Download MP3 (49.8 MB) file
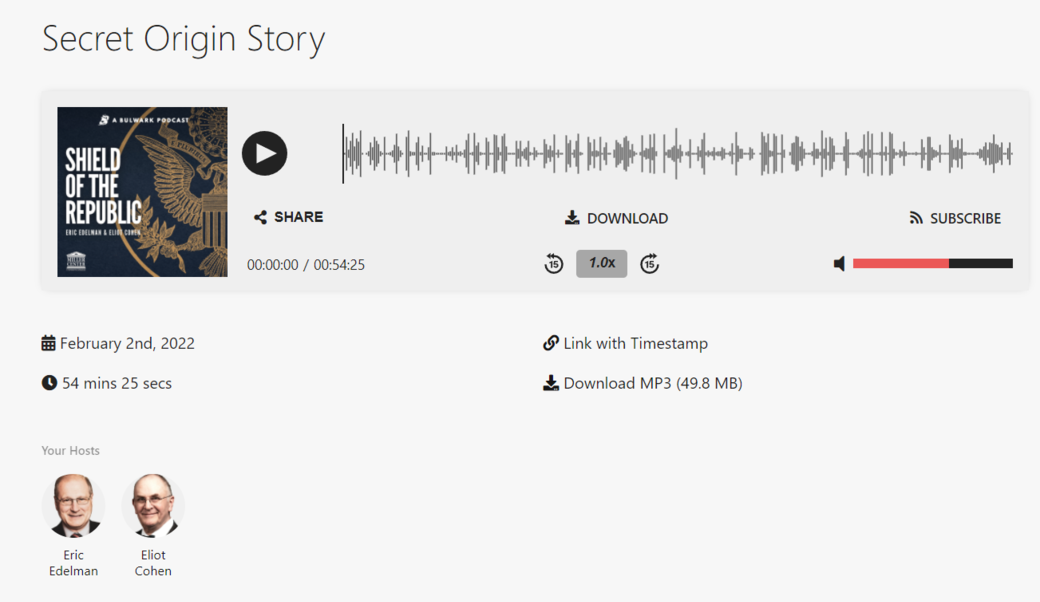Image resolution: width=1040 pixels, height=602 pixels. pyautogui.click(x=642, y=383)
